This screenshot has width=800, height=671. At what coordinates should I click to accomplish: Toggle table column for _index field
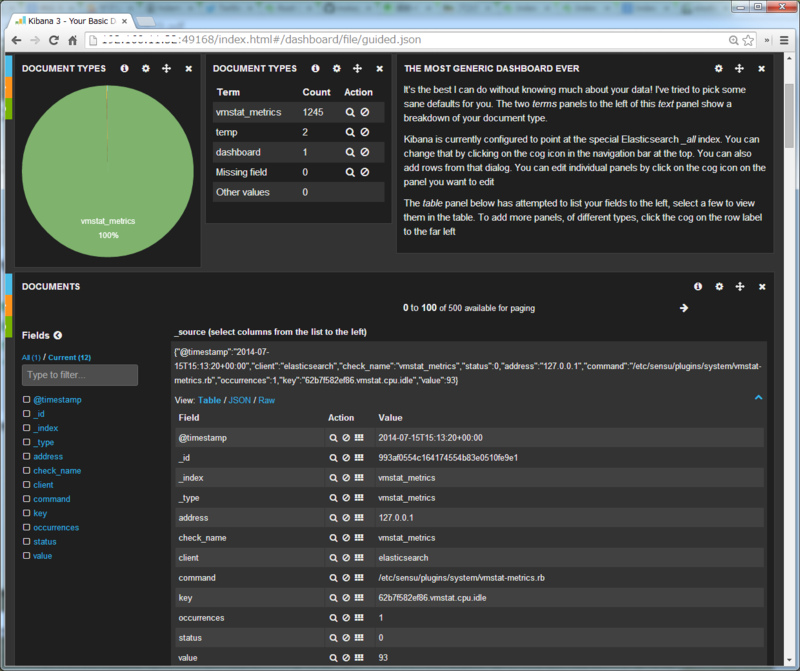359,478
